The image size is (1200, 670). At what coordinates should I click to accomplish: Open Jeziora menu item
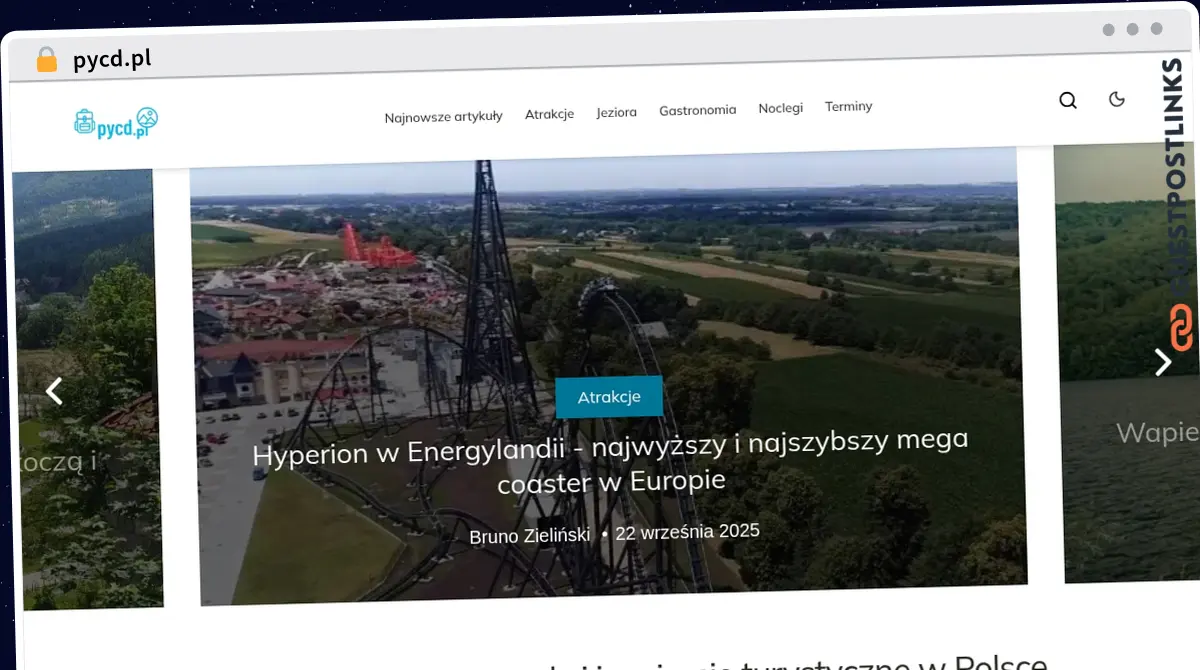pos(616,112)
